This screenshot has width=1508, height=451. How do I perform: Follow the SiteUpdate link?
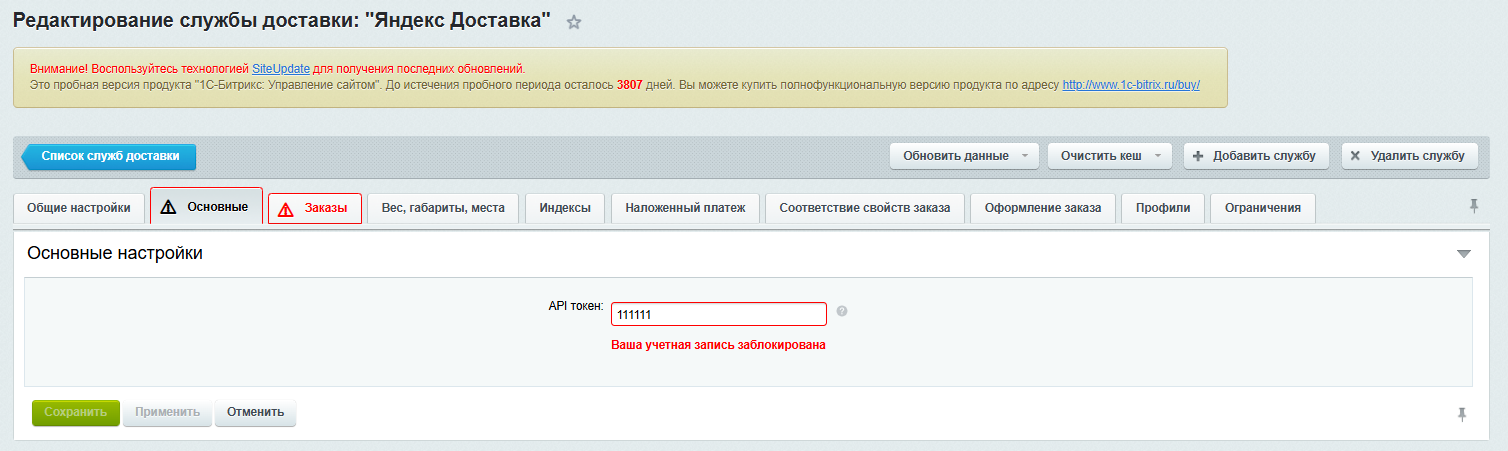281,69
